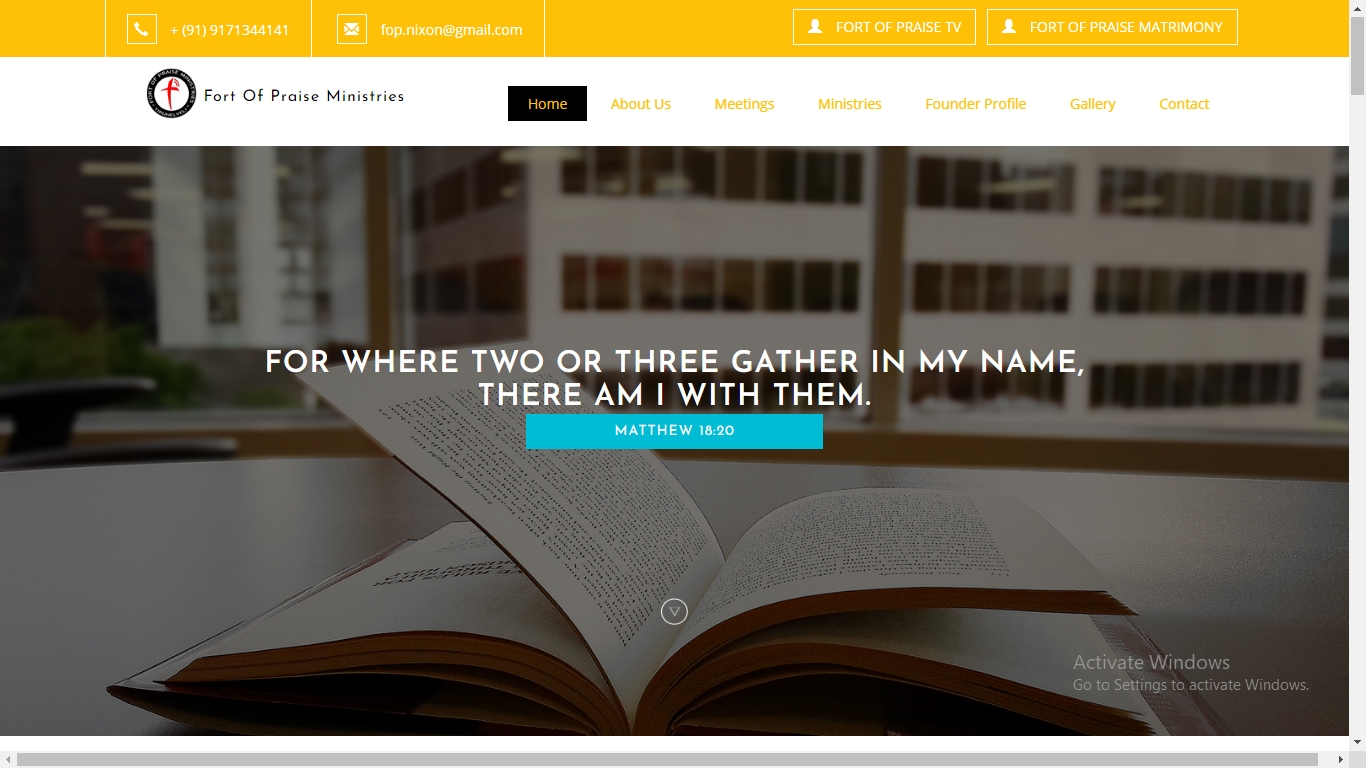Open the Gallery page

pos(1092,103)
